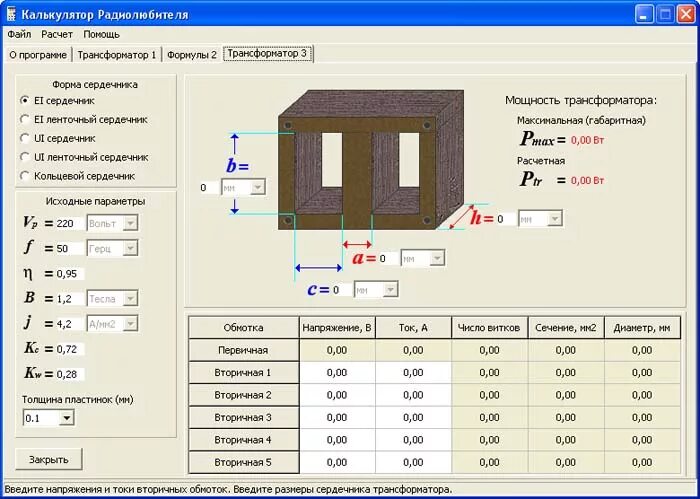The width and height of the screenshot is (700, 499).
Task: Choose EI ленточный сердечник core shape
Action: pos(84,120)
